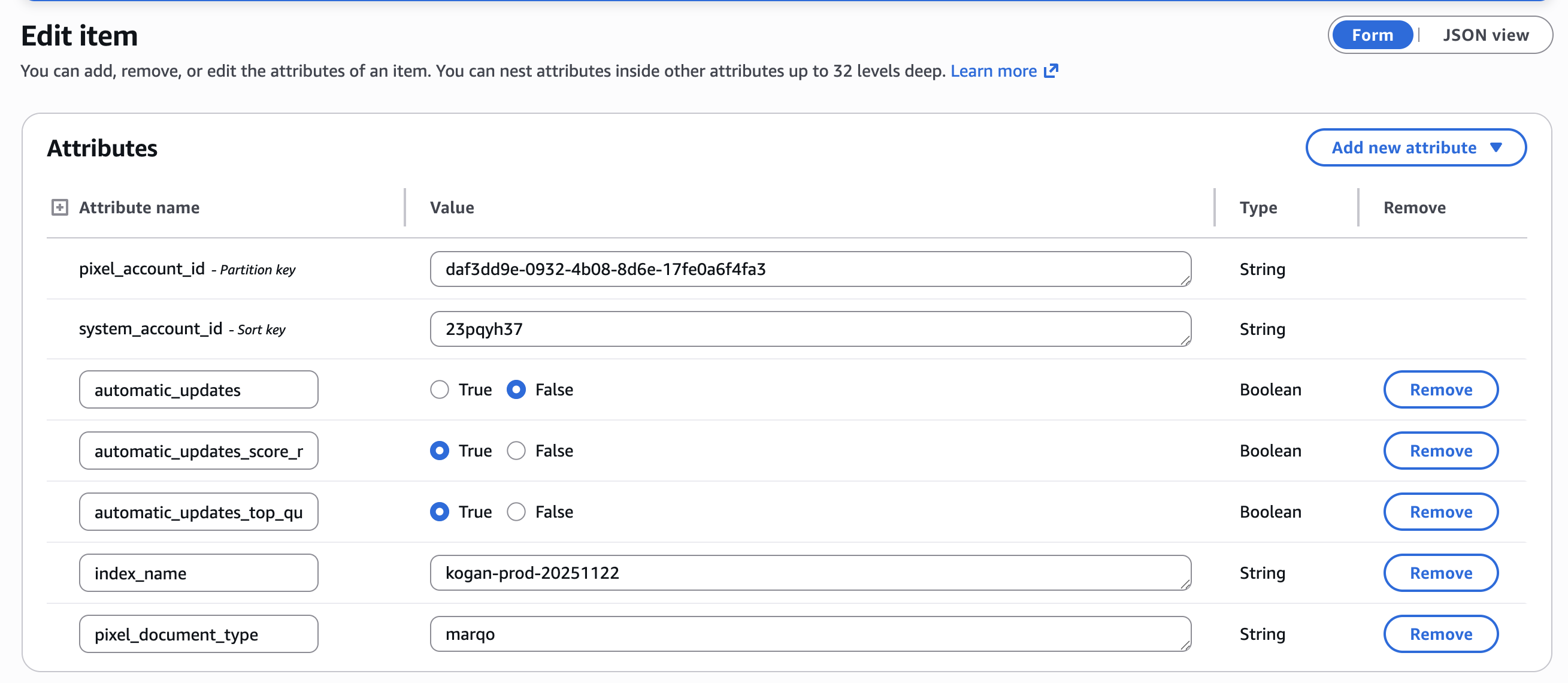The width and height of the screenshot is (1568, 683).
Task: Remove the automatic_updates_score_r attribute
Action: (1440, 451)
